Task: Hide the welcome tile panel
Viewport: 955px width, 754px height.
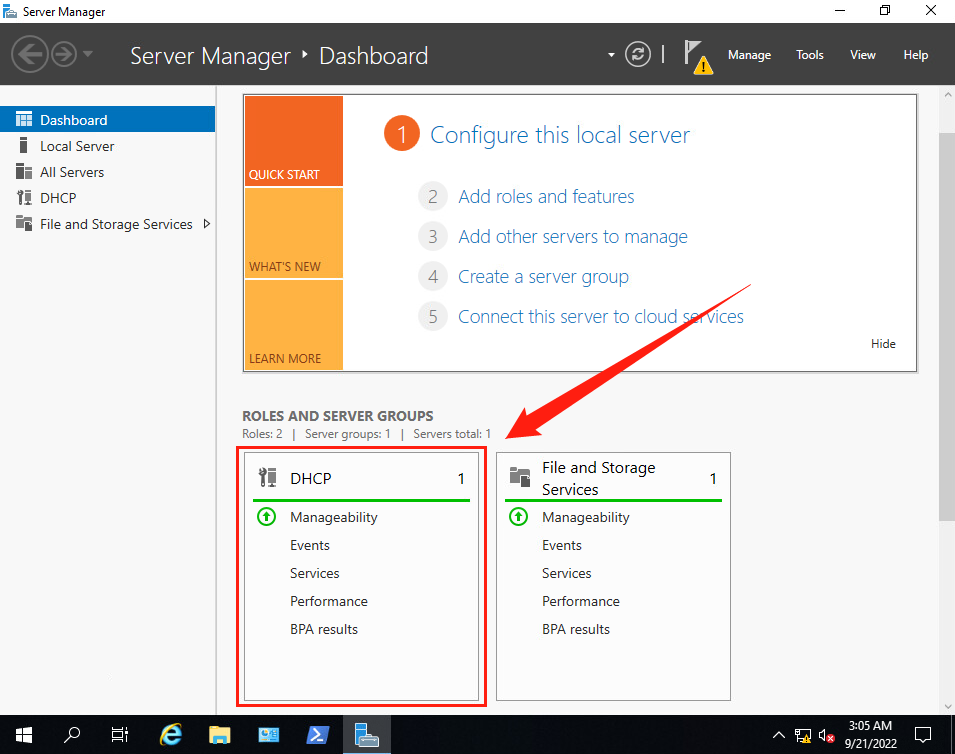Action: (x=883, y=344)
